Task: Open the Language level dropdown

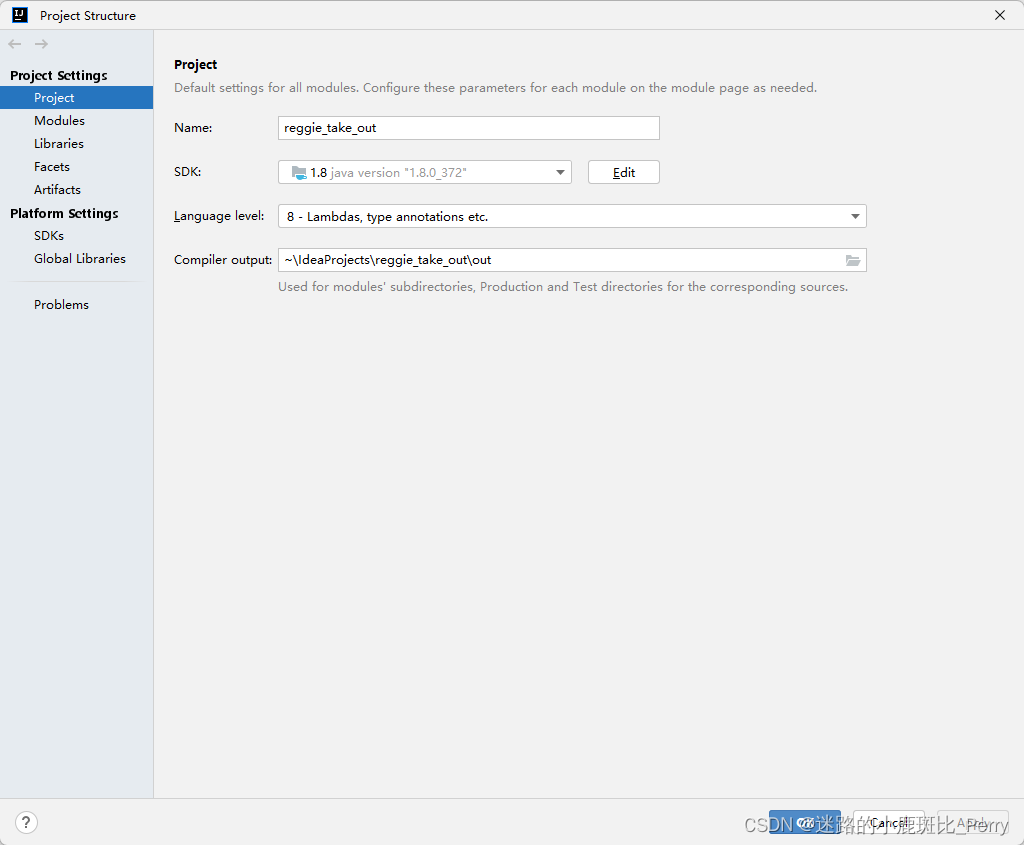Action: click(x=856, y=215)
